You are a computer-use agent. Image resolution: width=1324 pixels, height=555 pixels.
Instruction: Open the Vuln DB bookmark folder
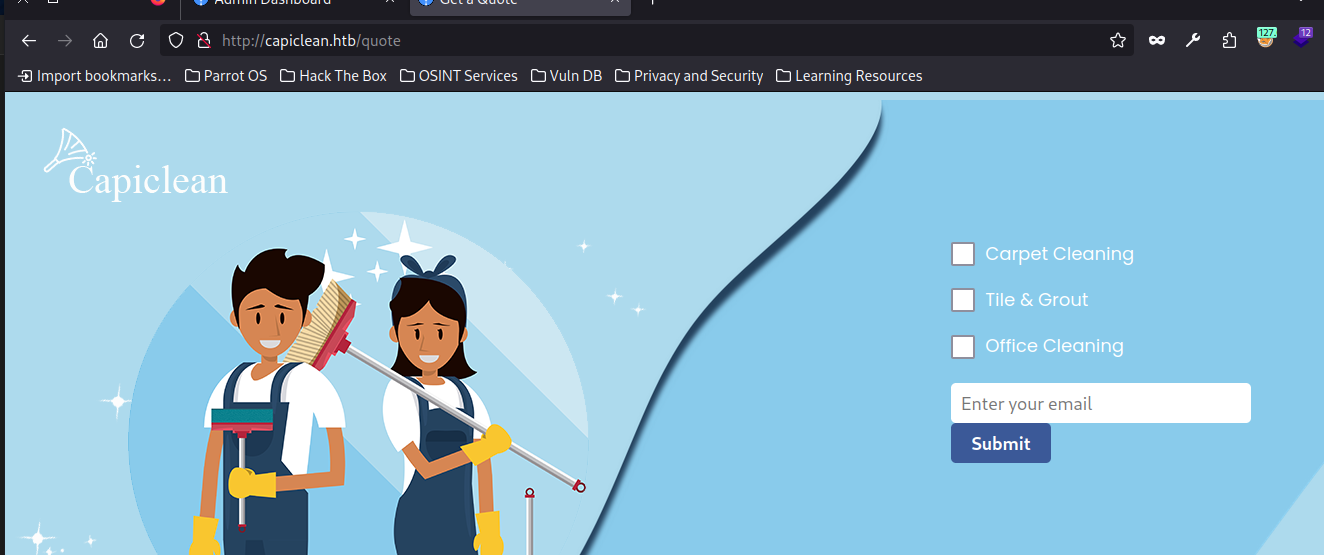[566, 76]
